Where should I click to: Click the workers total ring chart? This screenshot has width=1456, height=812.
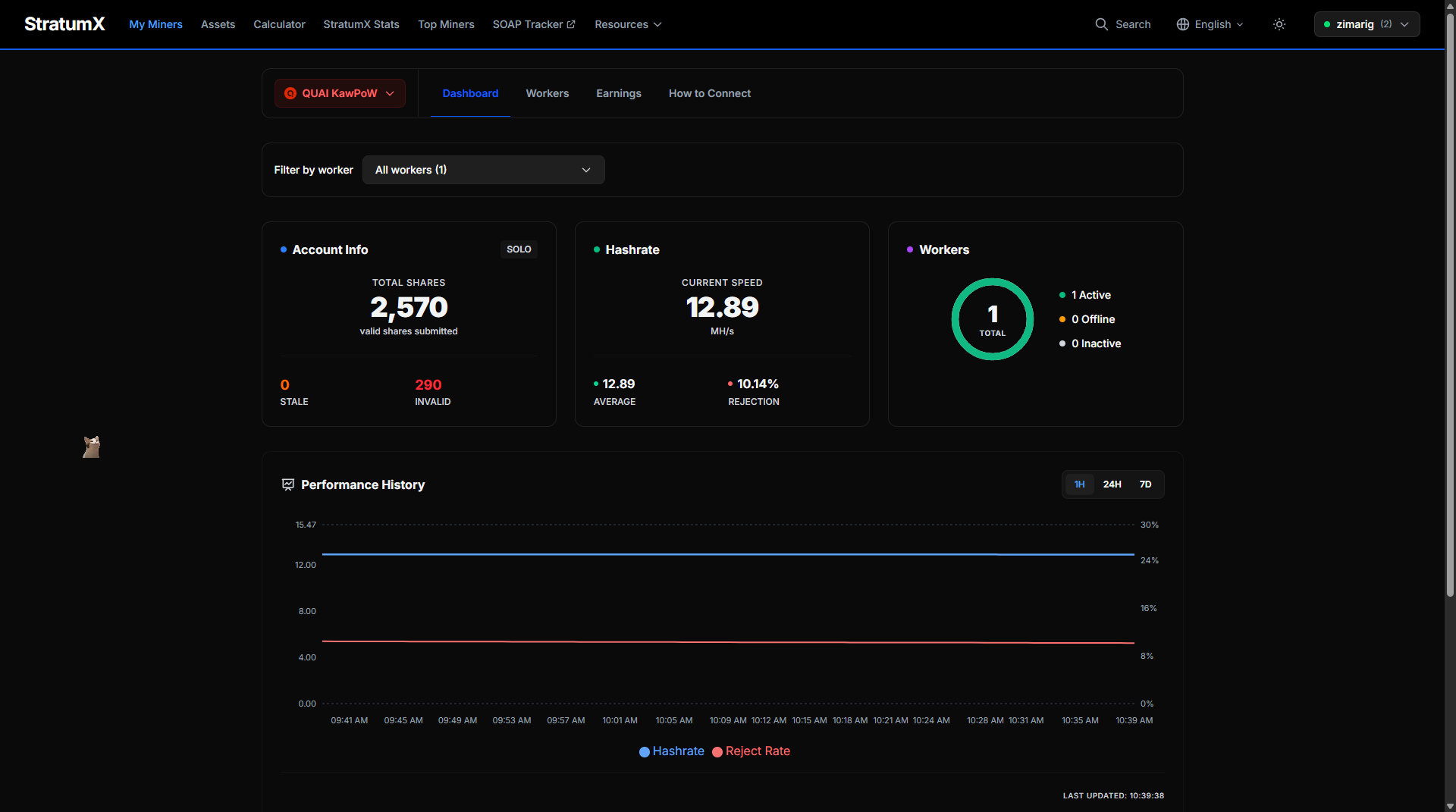pyautogui.click(x=992, y=319)
